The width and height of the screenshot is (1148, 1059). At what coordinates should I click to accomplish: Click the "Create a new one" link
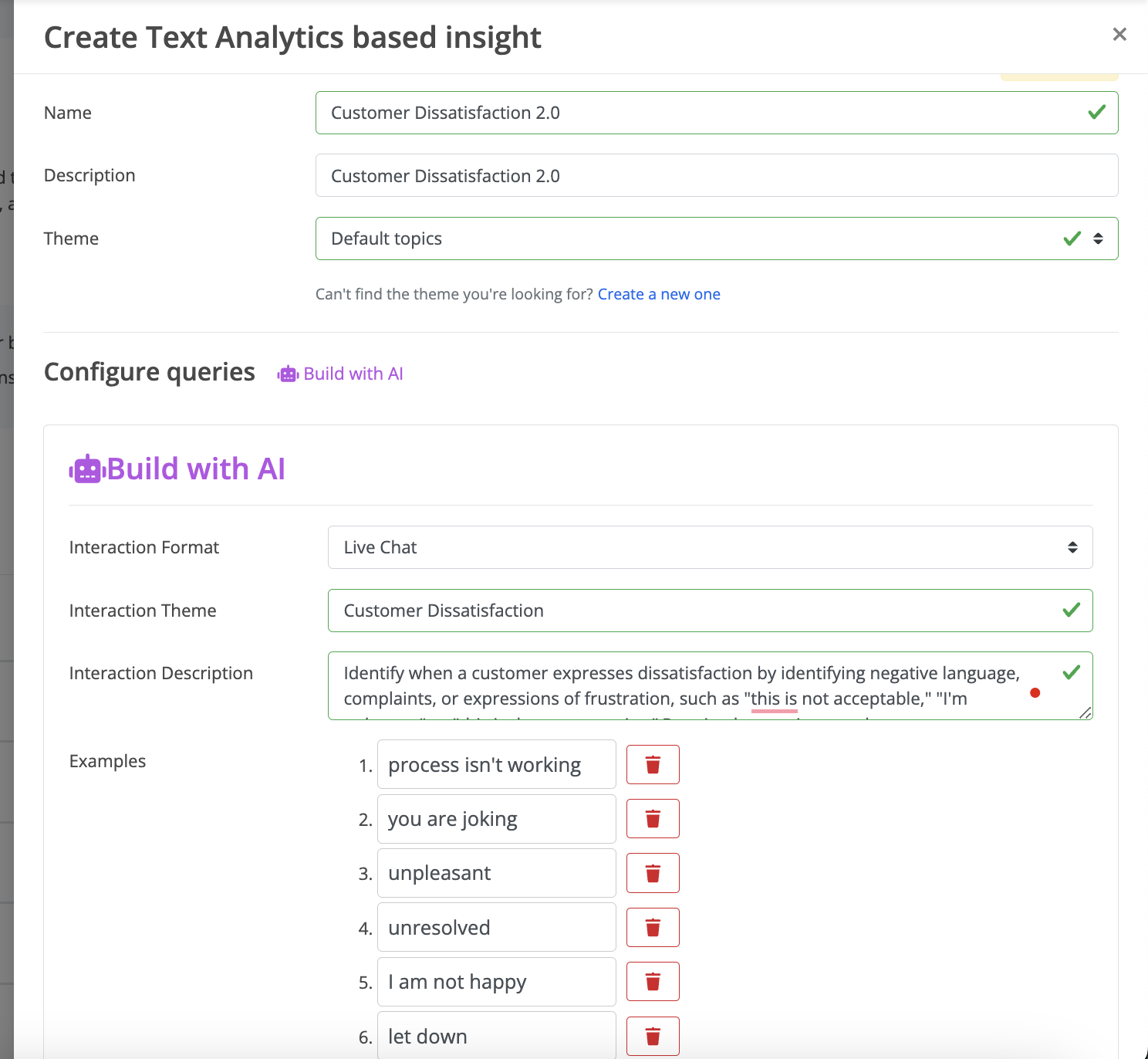click(659, 294)
